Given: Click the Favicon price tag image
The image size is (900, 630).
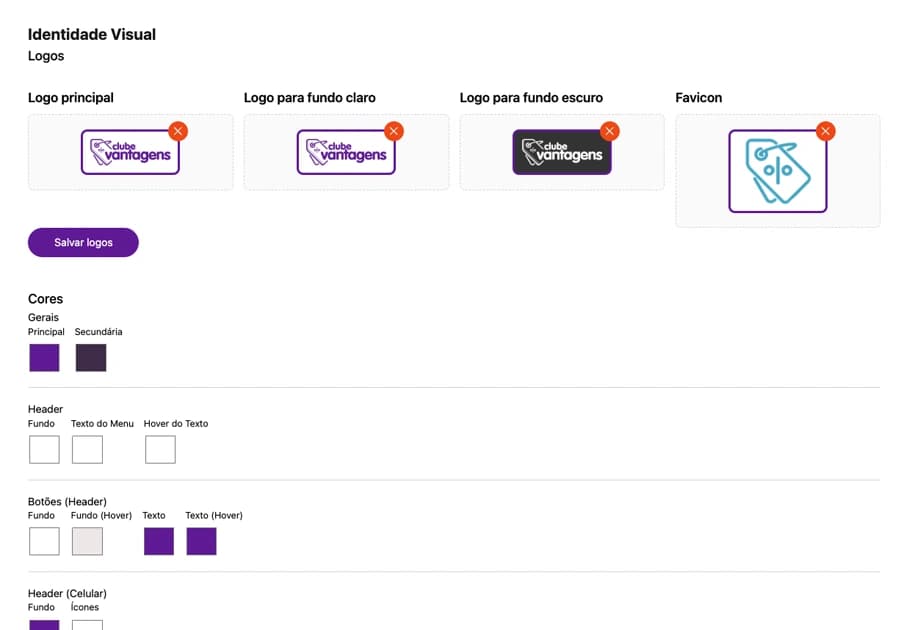Looking at the screenshot, I should (x=778, y=171).
